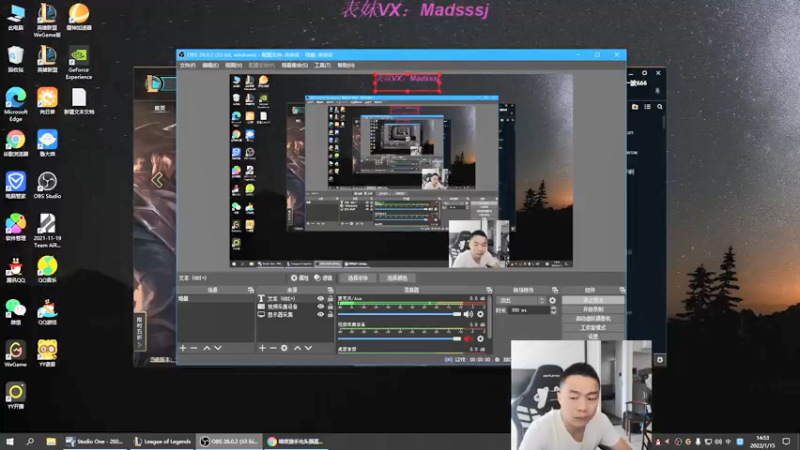Open the transition type dropdown
The image size is (800, 450).
tap(521, 301)
